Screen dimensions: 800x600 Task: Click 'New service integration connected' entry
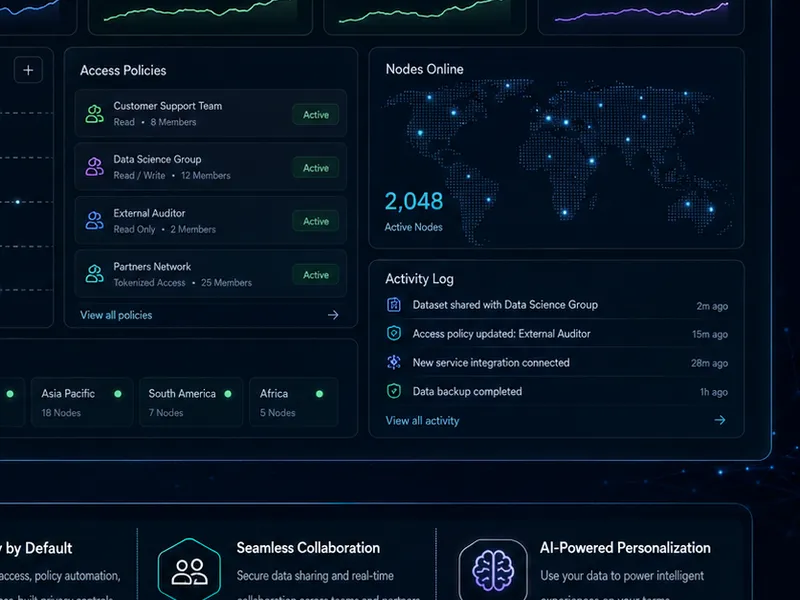491,363
